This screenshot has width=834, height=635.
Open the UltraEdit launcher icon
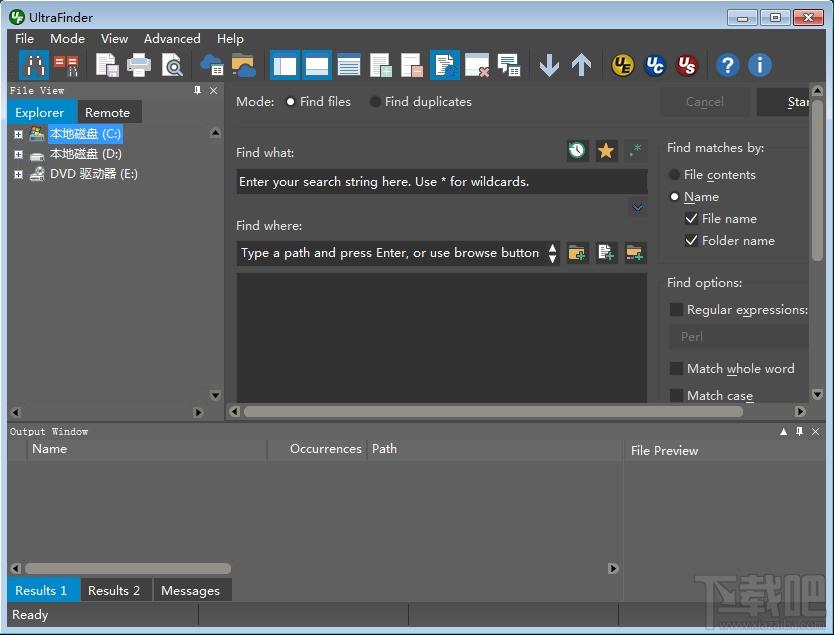[x=623, y=66]
